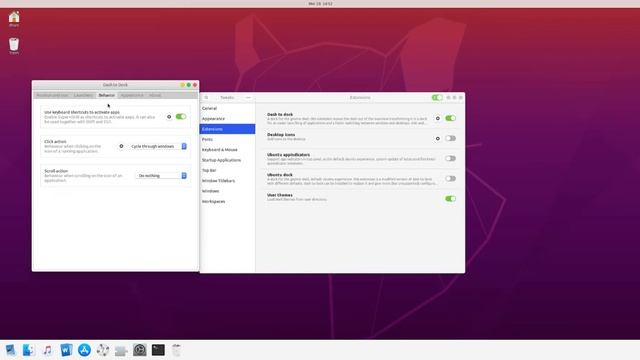Launch the Finder-style files icon in dock

(x=29, y=350)
